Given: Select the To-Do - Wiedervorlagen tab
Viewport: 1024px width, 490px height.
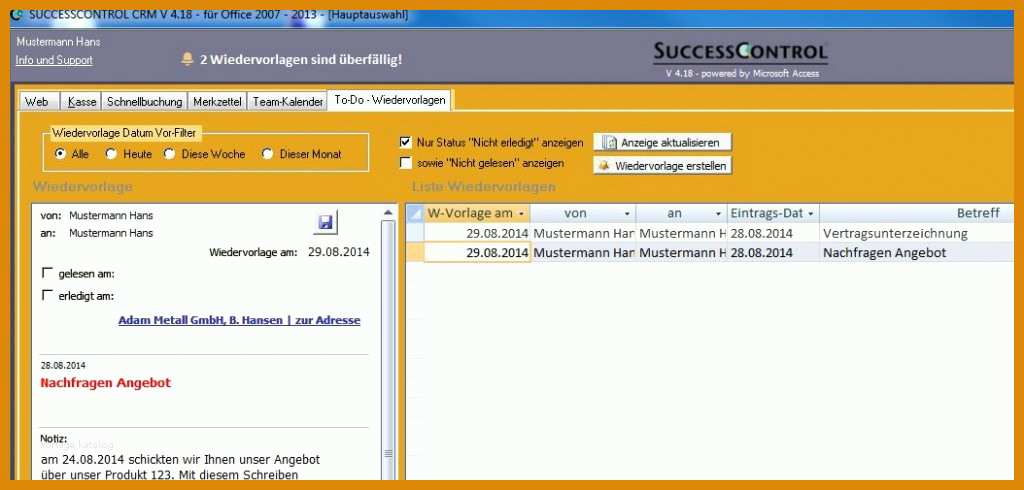Looking at the screenshot, I should pos(390,100).
